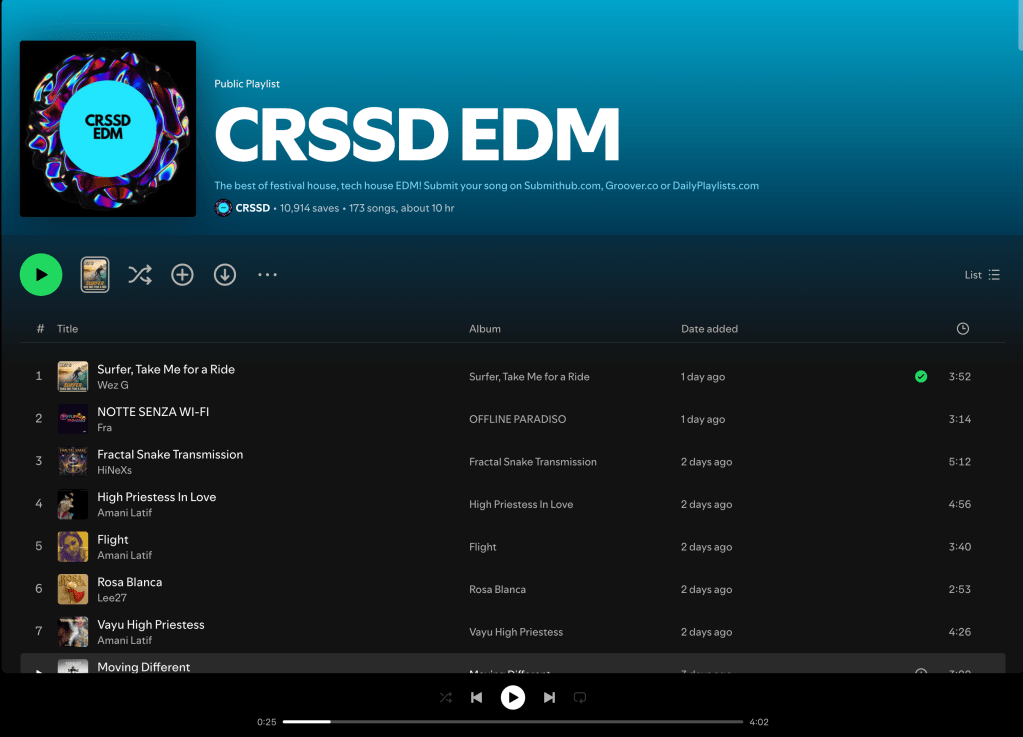Download the playlist with arrow circle icon
The image size is (1023, 737).
224,275
